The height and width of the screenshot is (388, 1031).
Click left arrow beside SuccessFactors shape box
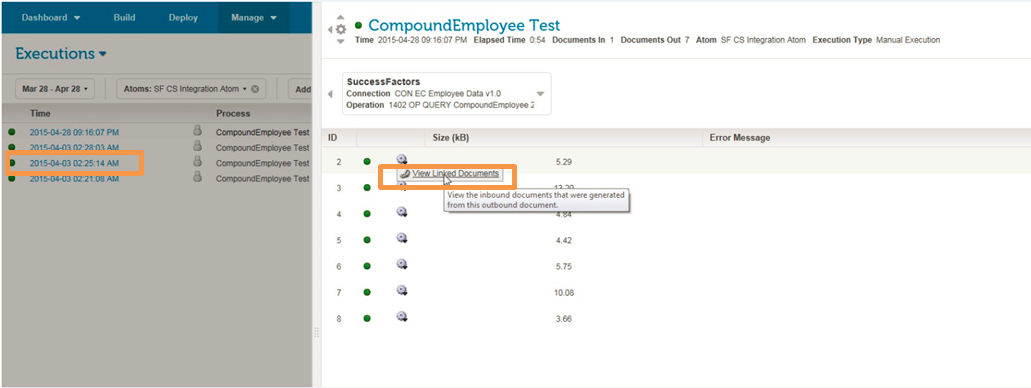click(331, 94)
